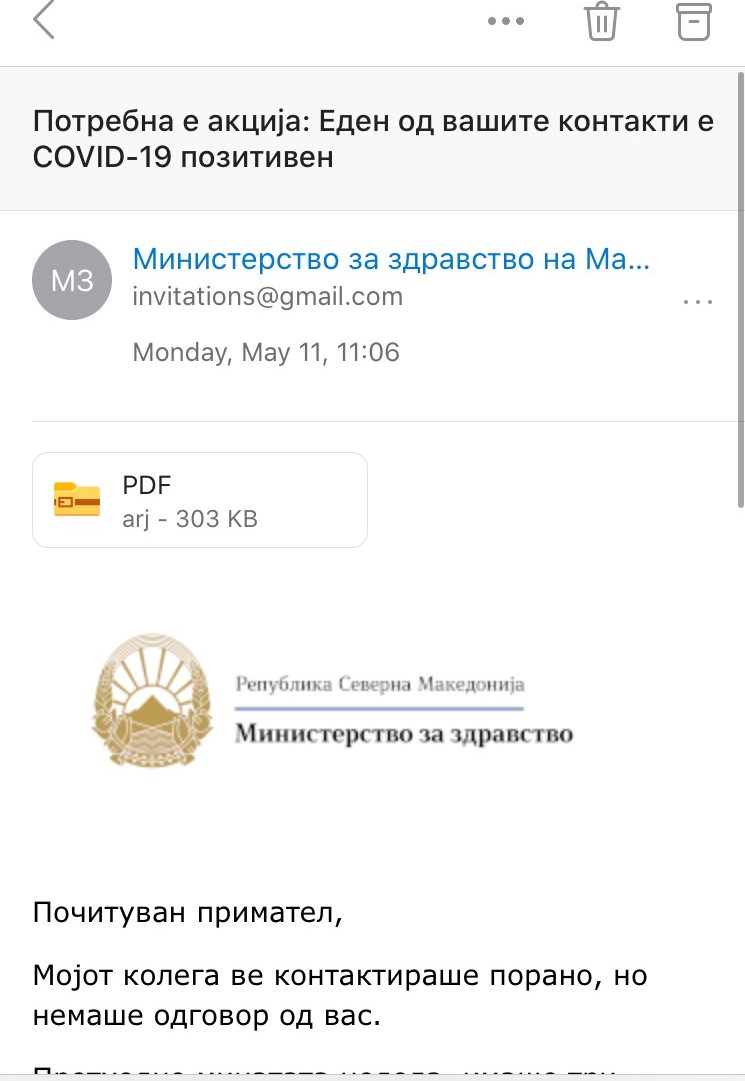The image size is (745, 1081).
Task: Tap the МЗ sender avatar circle
Action: [x=72, y=280]
